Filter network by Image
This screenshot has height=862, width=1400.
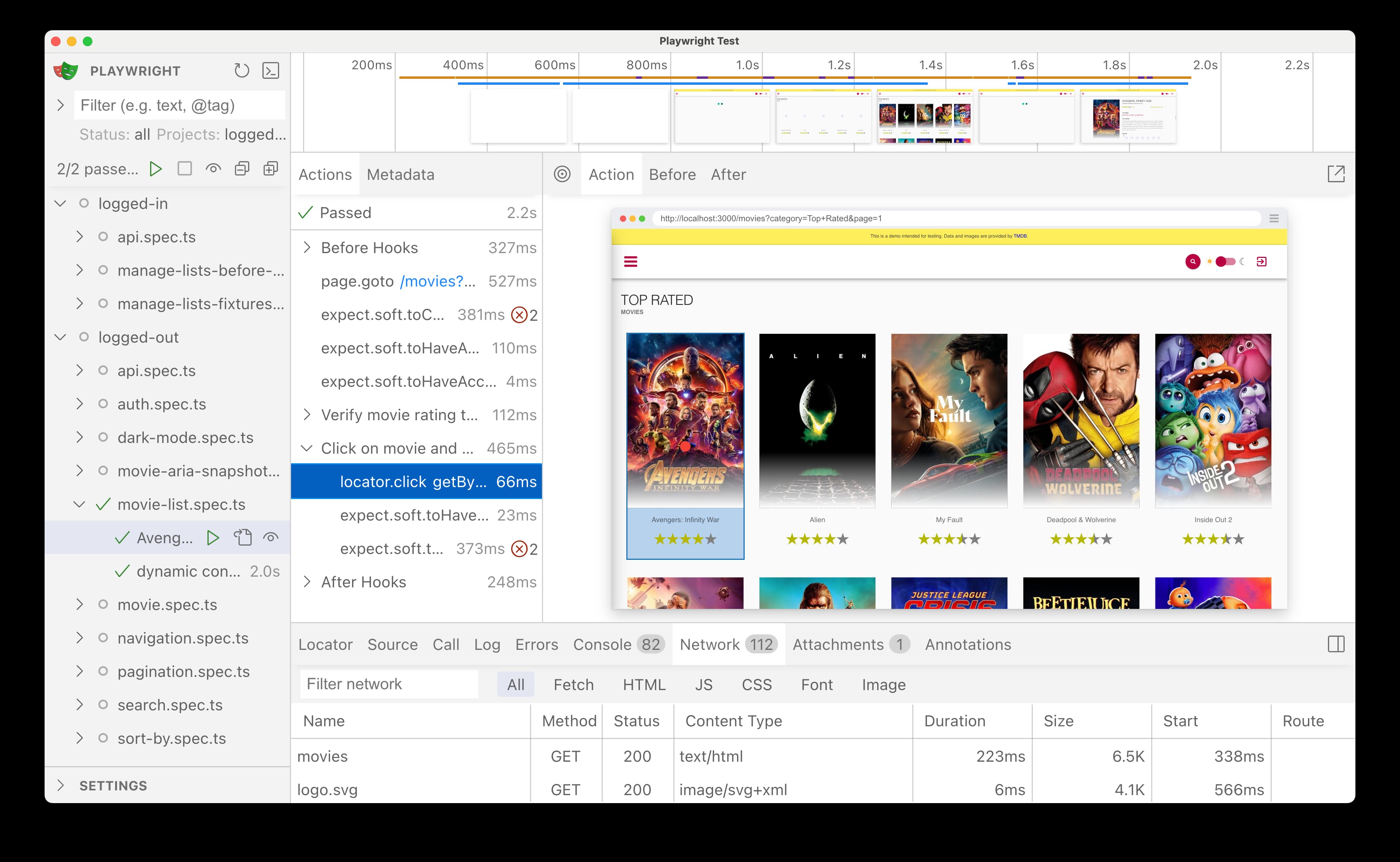[x=883, y=684]
